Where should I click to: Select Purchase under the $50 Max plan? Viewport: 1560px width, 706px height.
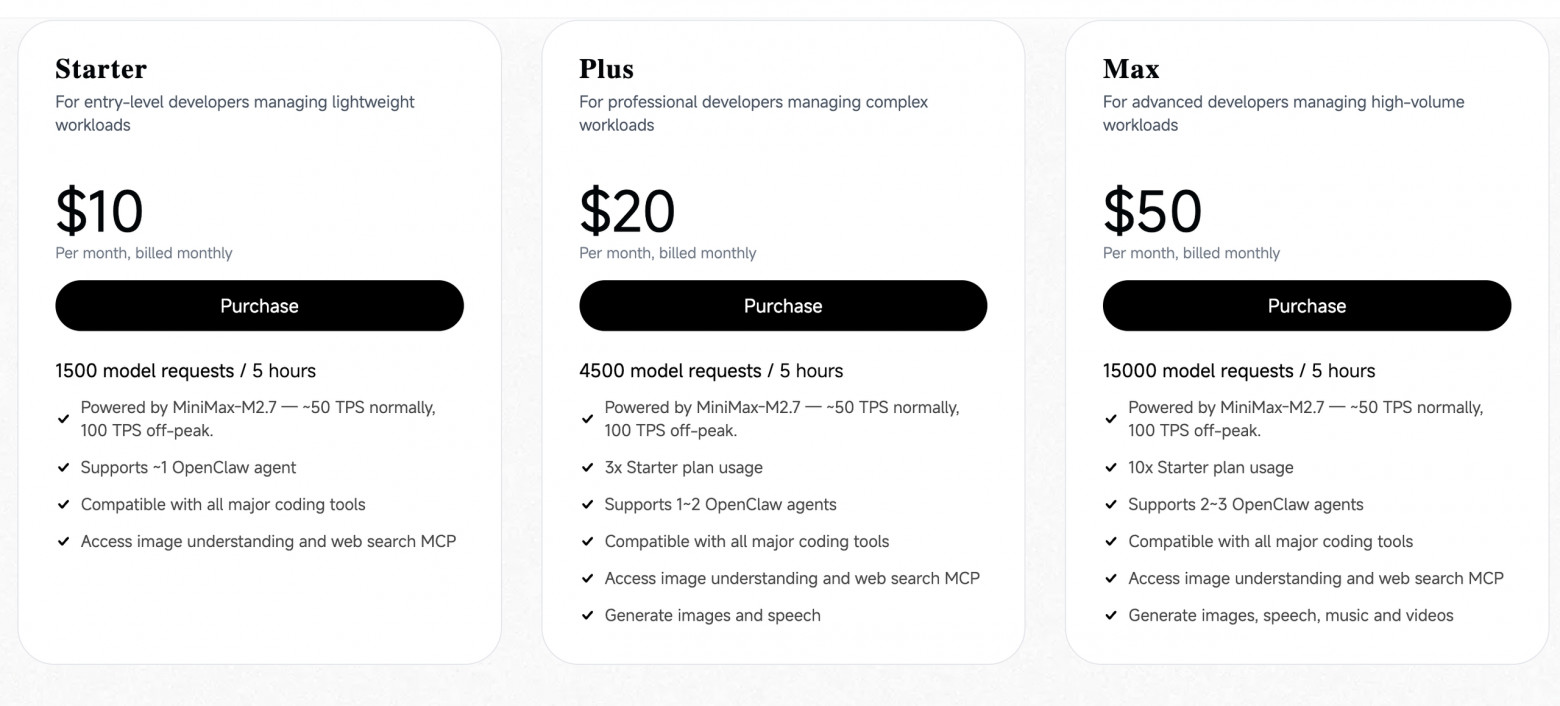pos(1306,306)
